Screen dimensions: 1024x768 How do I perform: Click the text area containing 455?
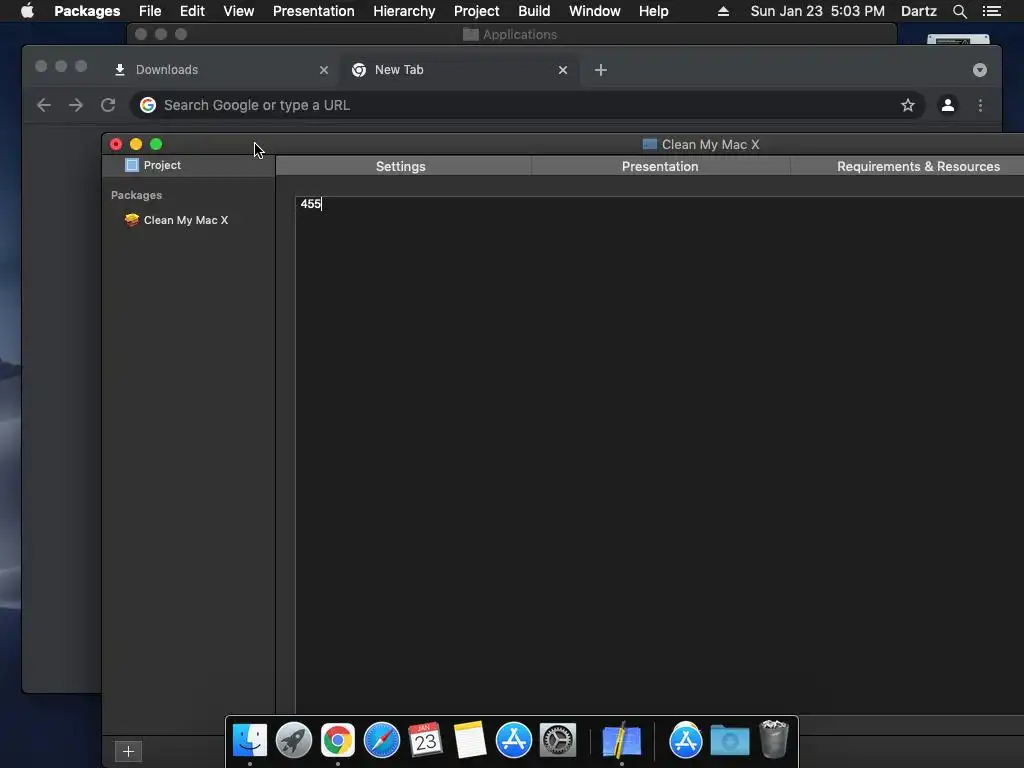[660, 455]
